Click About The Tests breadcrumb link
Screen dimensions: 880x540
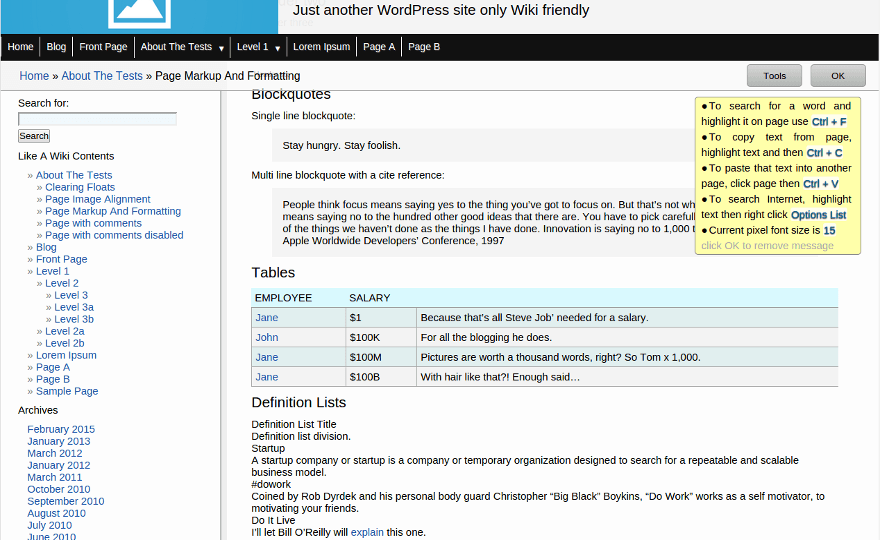[x=102, y=76]
